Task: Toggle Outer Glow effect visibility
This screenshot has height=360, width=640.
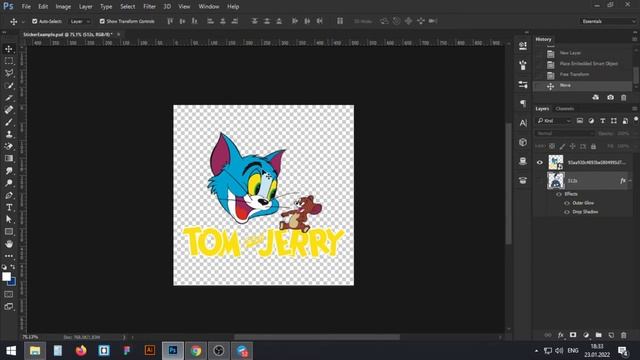Action: coord(567,203)
